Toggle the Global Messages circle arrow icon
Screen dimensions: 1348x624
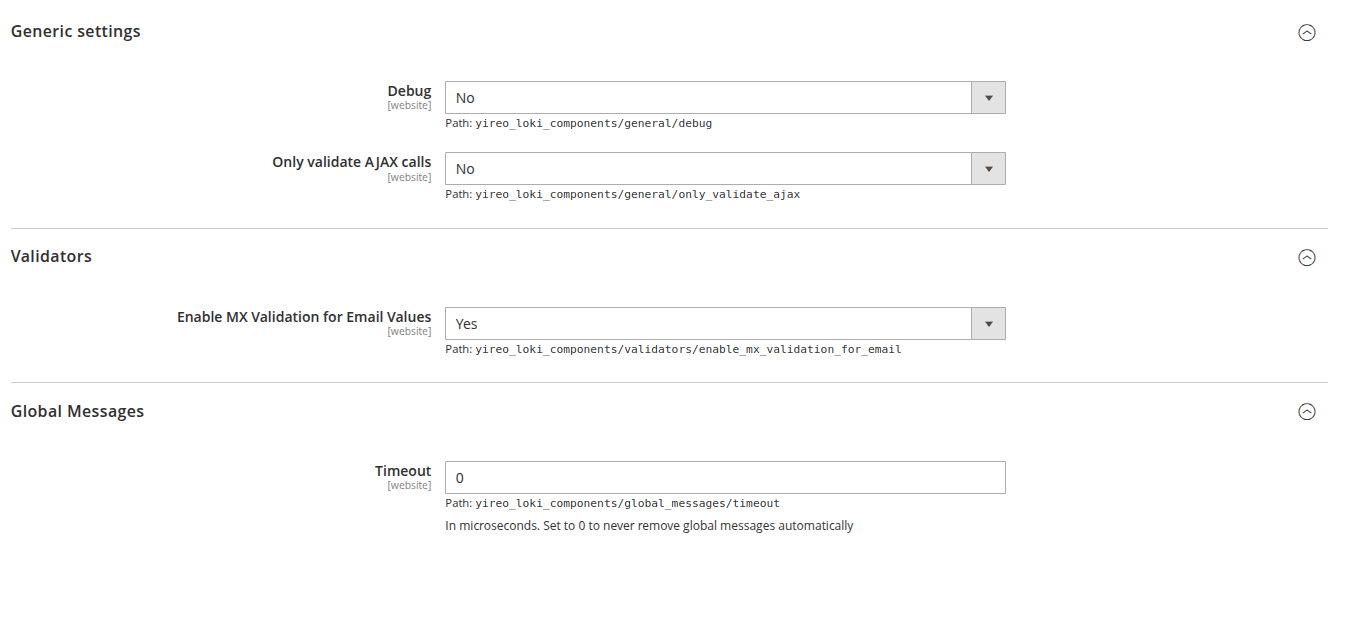[1306, 411]
